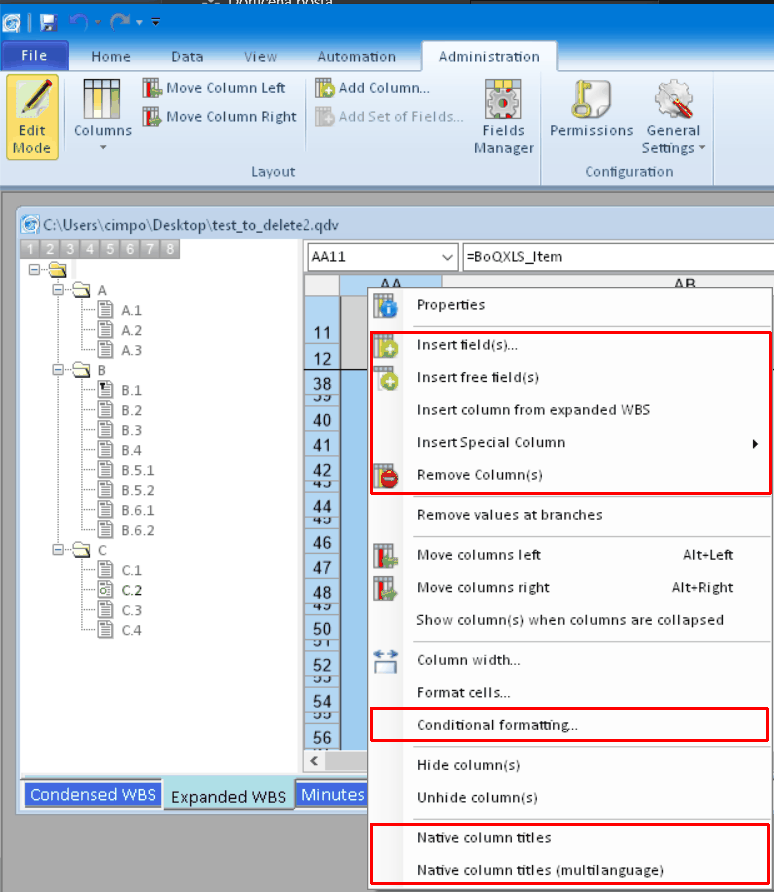The height and width of the screenshot is (892, 774).
Task: Switch to the Data ribbon tab
Action: 187,57
